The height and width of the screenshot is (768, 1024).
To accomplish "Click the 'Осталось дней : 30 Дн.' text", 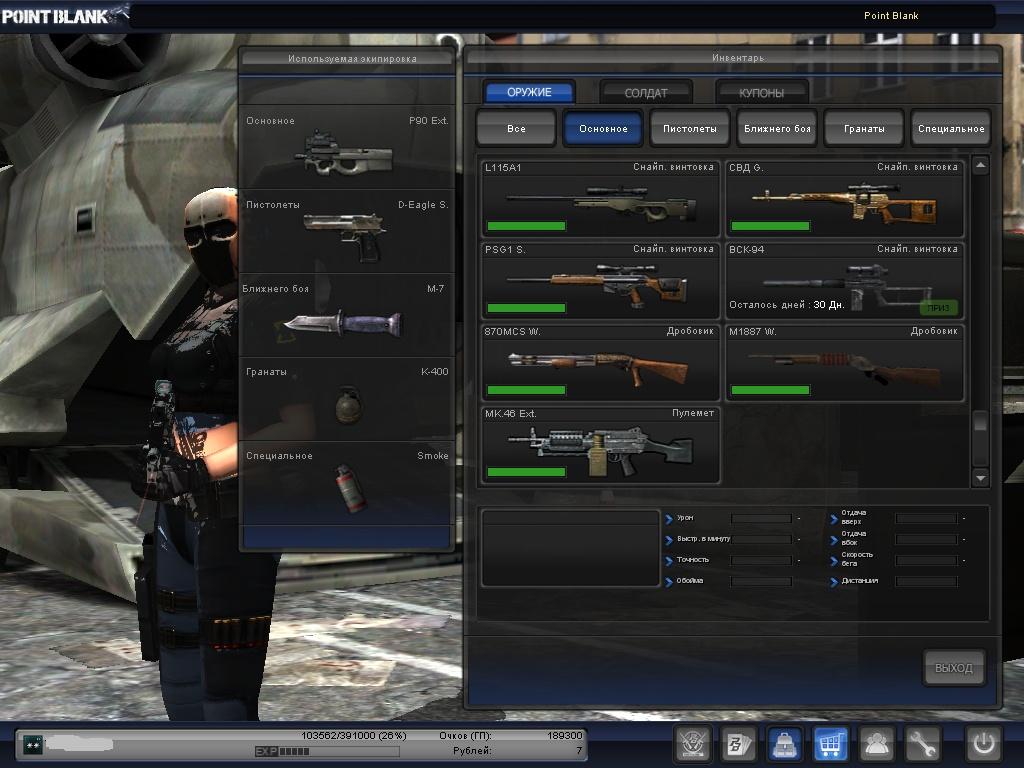I will pyautogui.click(x=787, y=304).
